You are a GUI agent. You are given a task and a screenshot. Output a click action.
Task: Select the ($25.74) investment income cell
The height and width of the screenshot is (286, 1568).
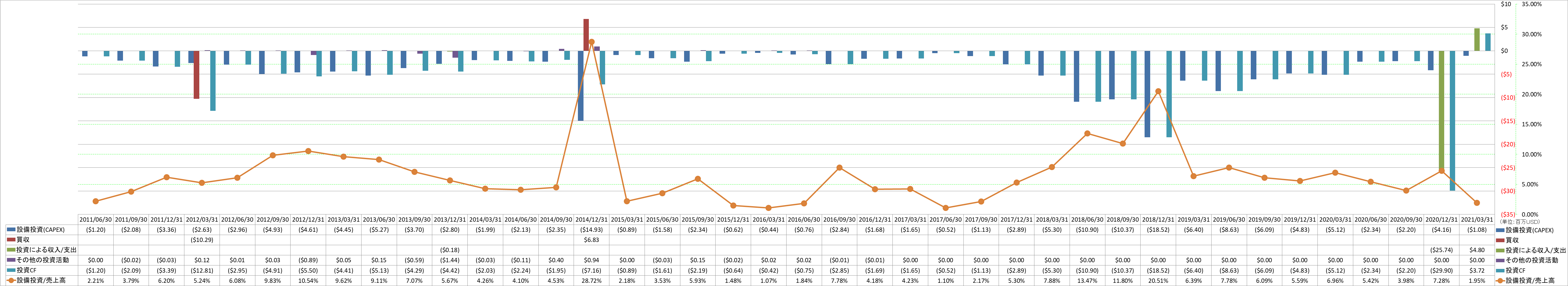[1441, 250]
